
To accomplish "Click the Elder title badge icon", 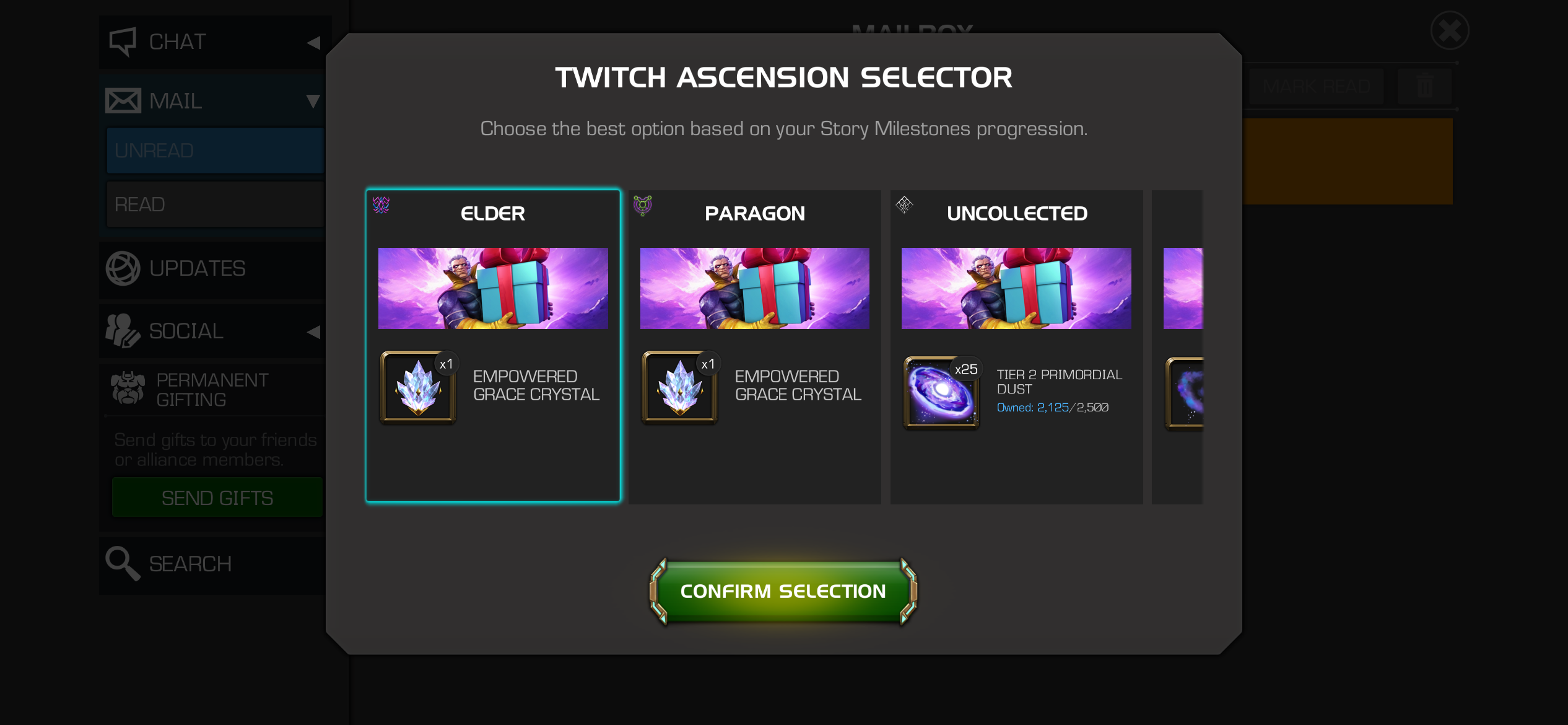I will point(381,204).
